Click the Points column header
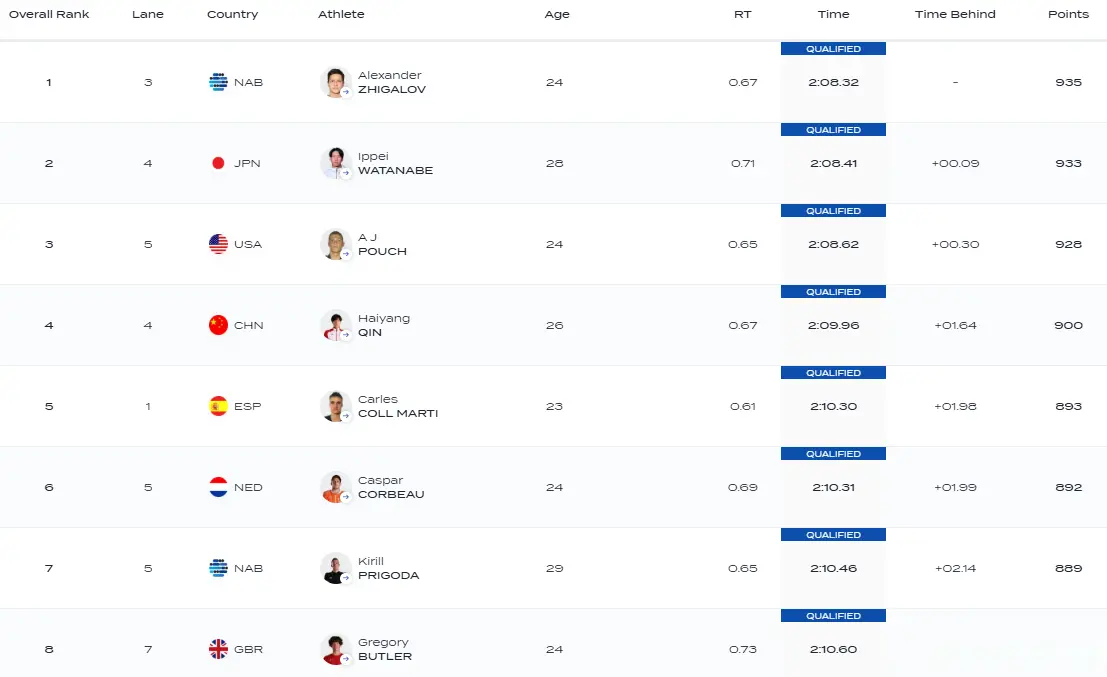Viewport: 1107px width, 677px height. 1068,14
